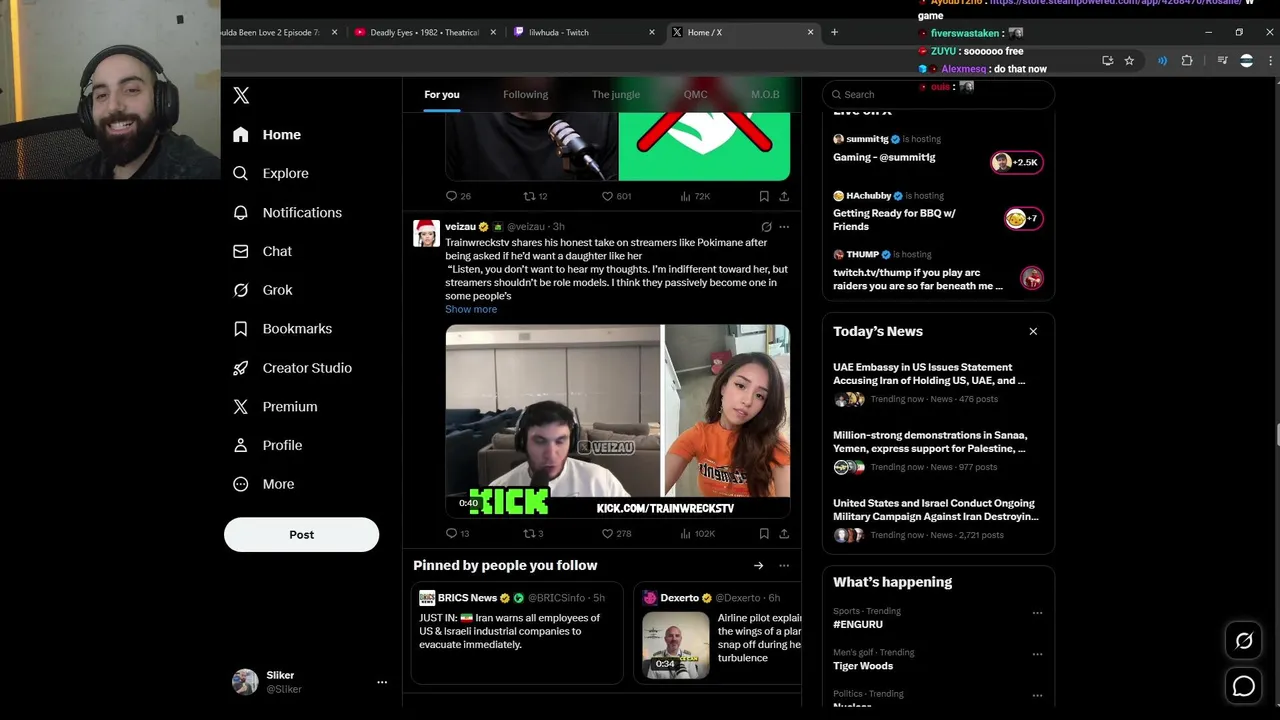
Task: Open veizau avatar with Santa hat
Action: [426, 233]
